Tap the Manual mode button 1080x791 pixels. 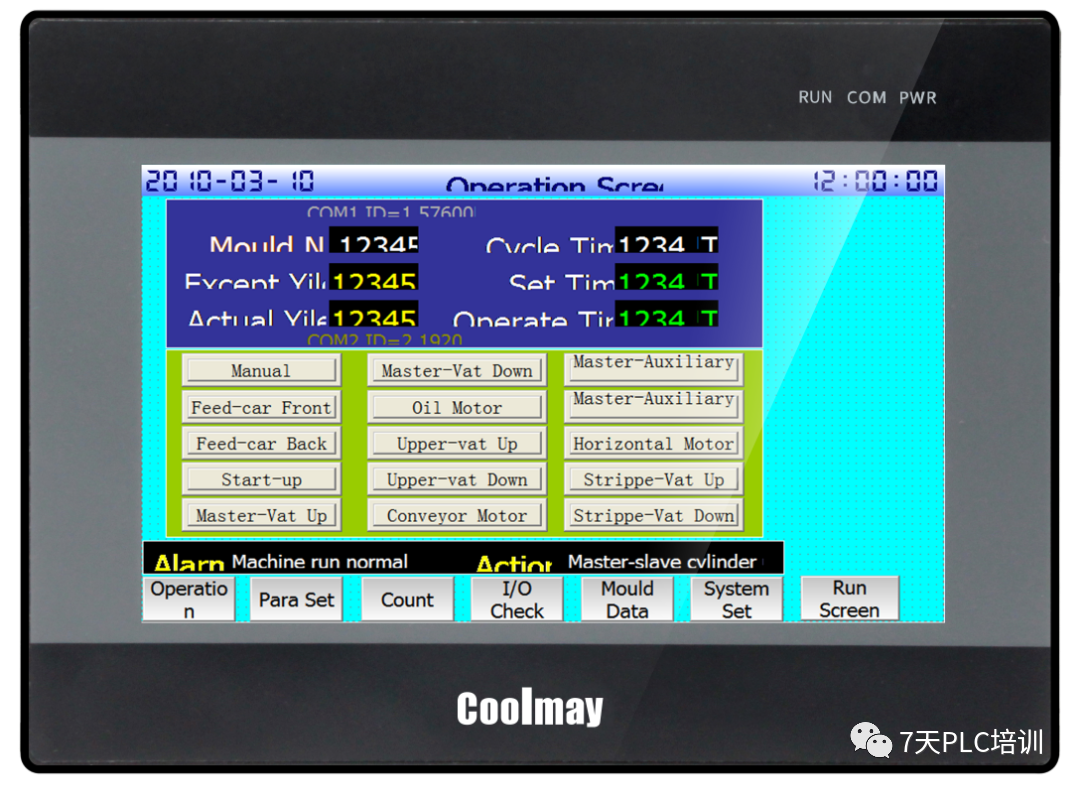261,370
